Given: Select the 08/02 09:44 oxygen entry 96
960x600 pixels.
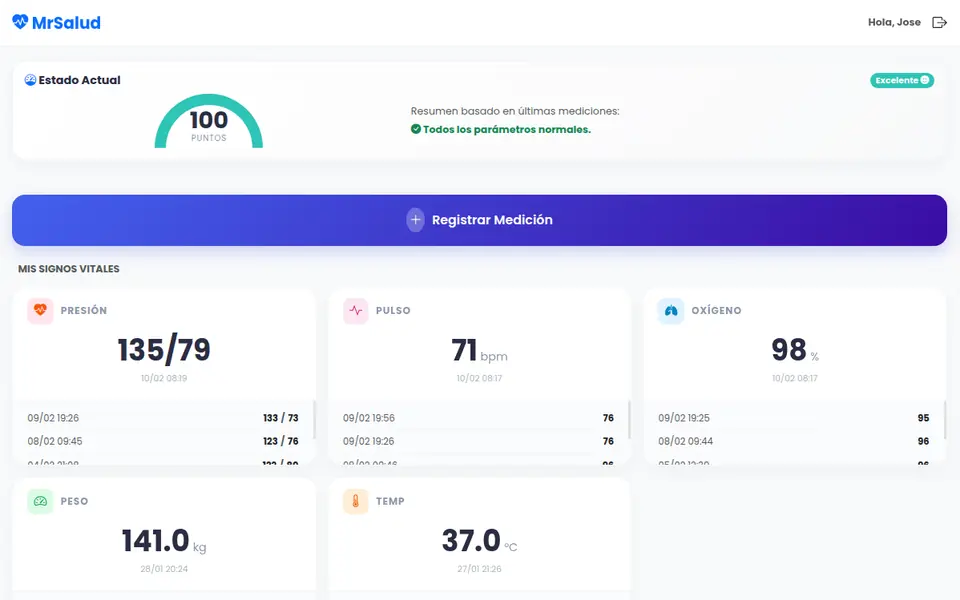Looking at the screenshot, I should coord(793,441).
